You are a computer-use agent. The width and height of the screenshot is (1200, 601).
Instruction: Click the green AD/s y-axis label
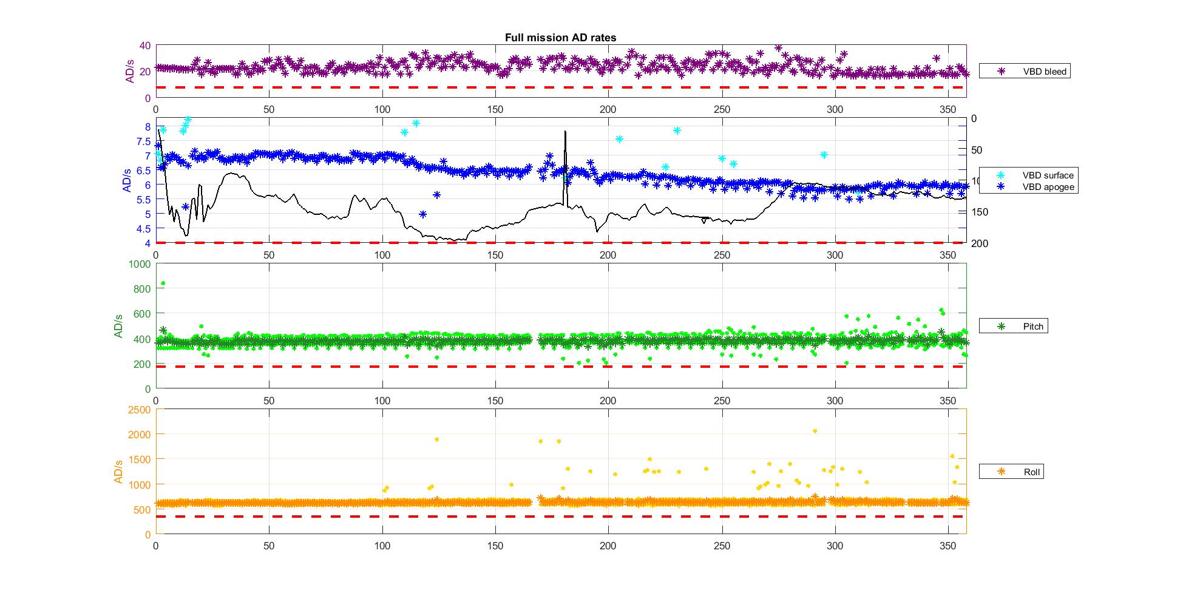(x=117, y=326)
